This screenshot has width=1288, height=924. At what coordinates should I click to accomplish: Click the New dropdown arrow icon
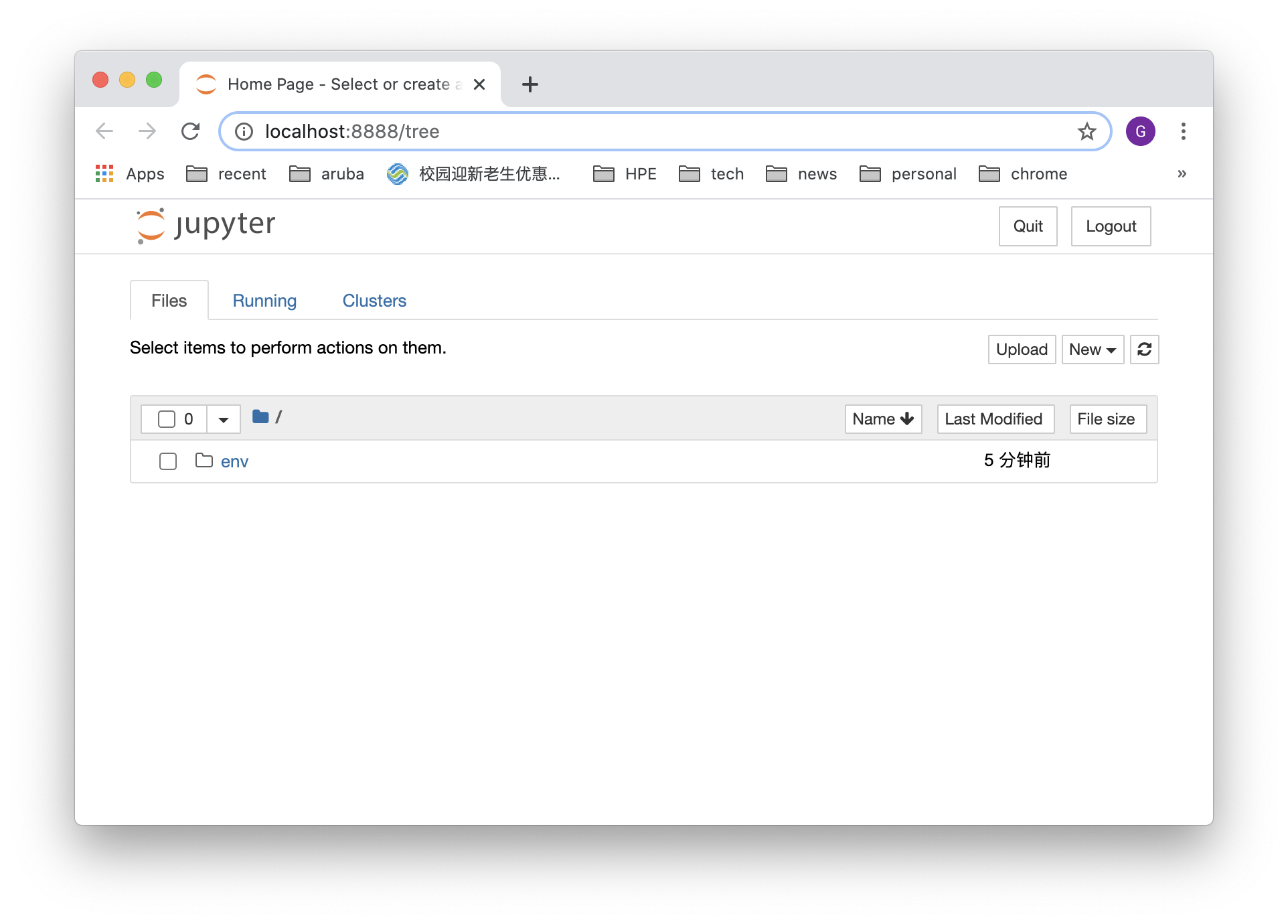pyautogui.click(x=1112, y=350)
